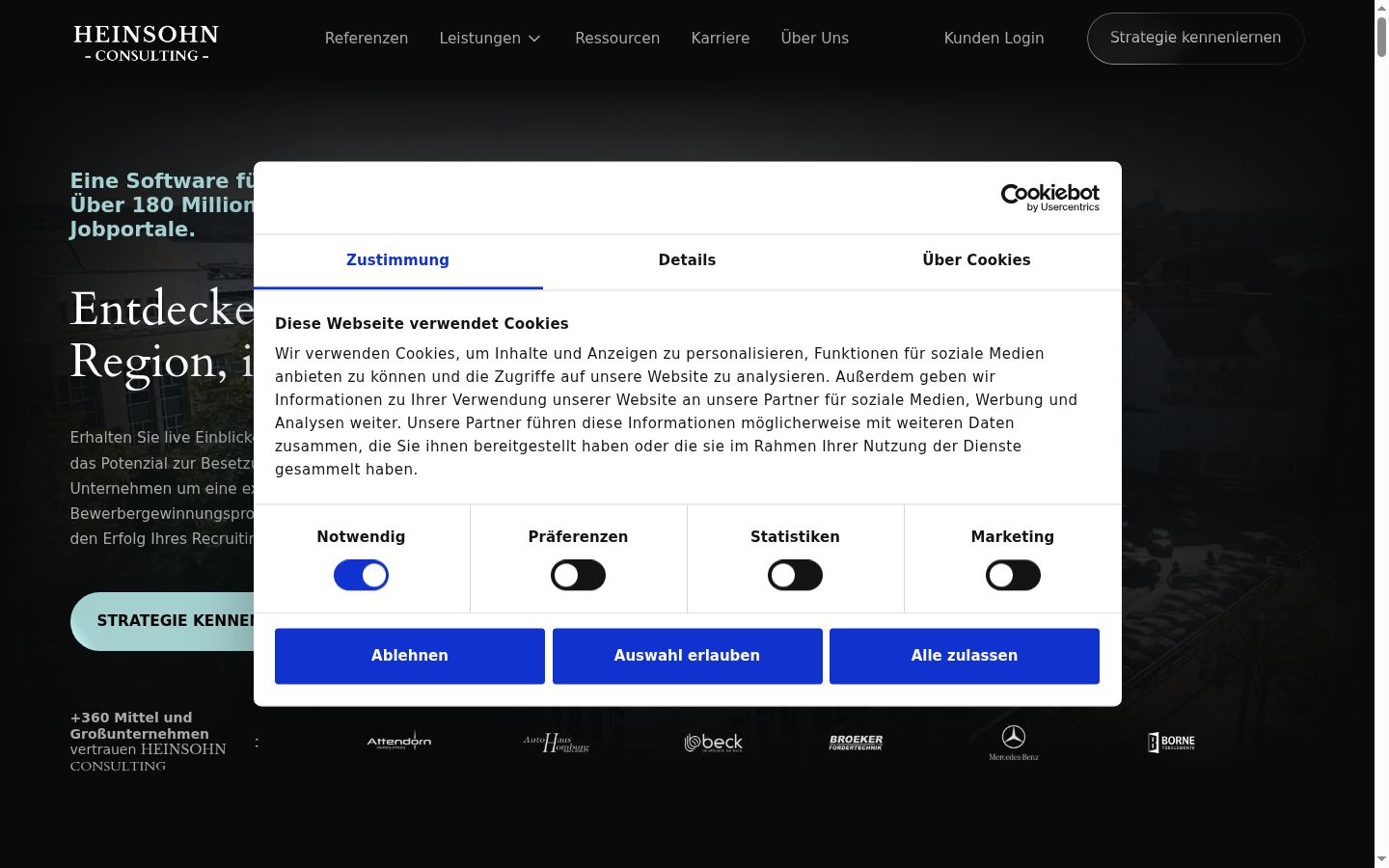This screenshot has height=868, width=1389.
Task: Click the beck client logo
Action: (x=714, y=743)
